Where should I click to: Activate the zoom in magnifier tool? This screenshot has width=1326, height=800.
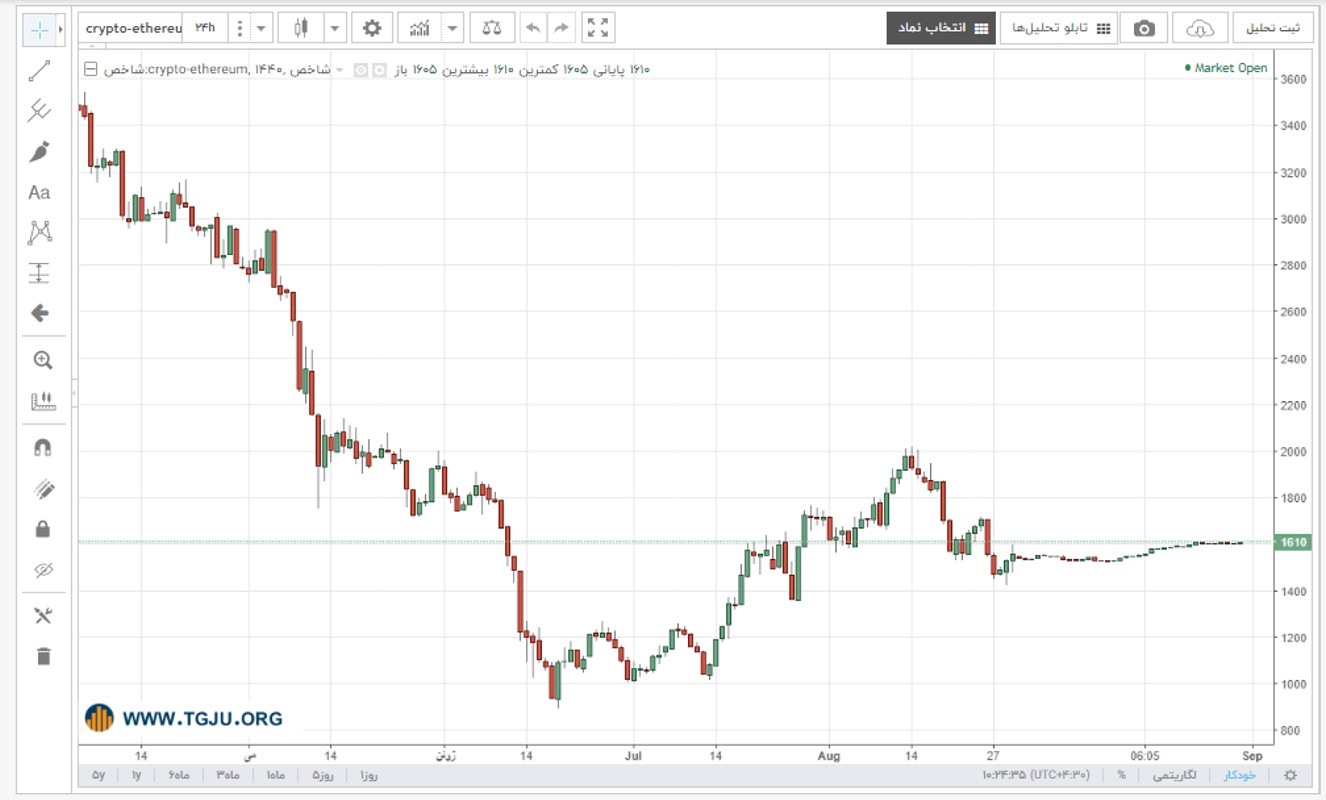(x=42, y=360)
